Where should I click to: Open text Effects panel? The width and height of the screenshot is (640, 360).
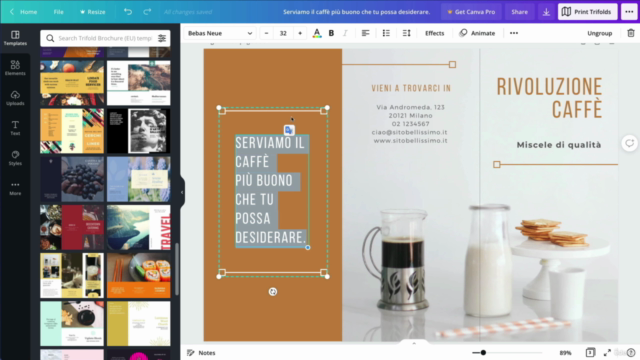[434, 33]
